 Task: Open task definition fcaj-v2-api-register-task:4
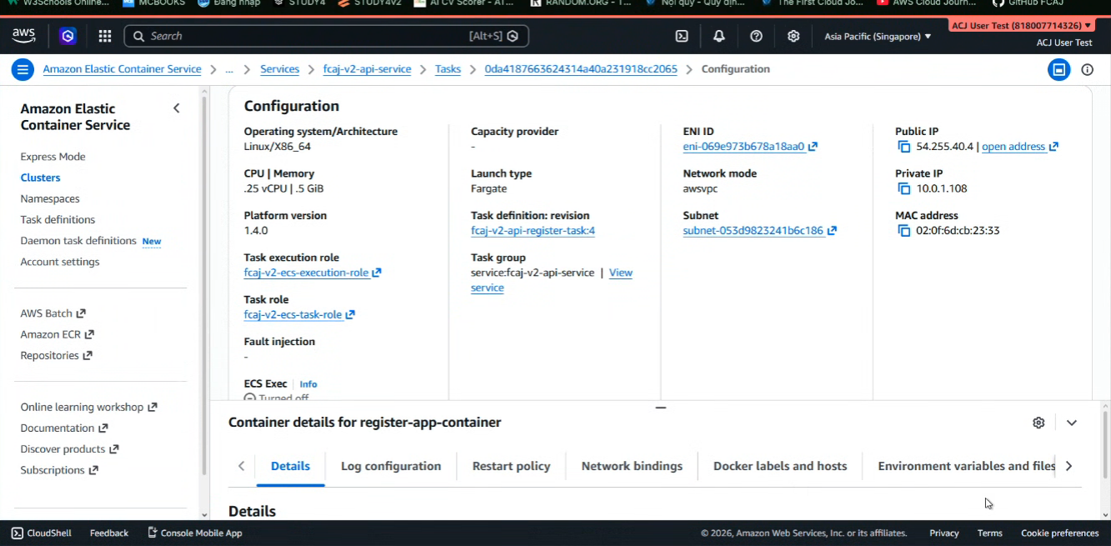pyautogui.click(x=533, y=231)
